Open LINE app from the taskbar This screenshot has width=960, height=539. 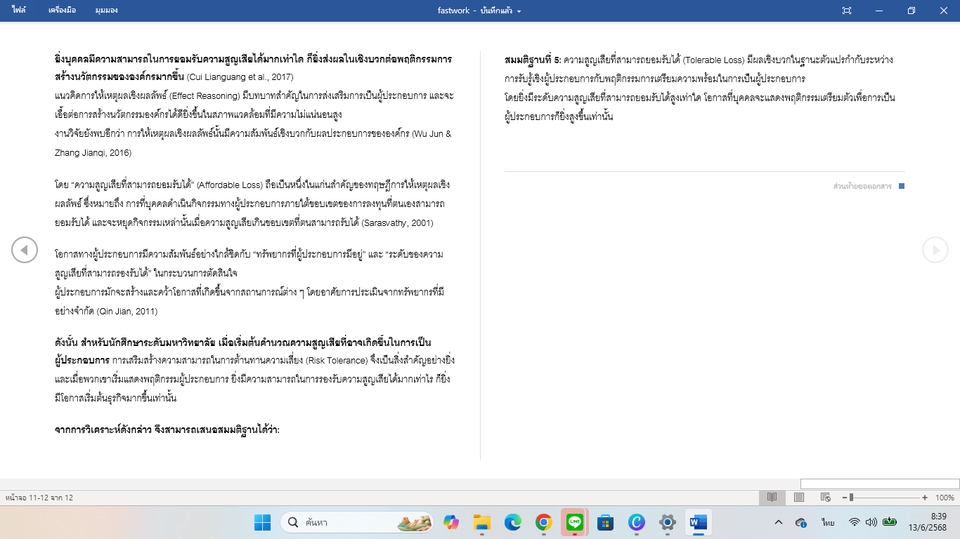coord(574,522)
